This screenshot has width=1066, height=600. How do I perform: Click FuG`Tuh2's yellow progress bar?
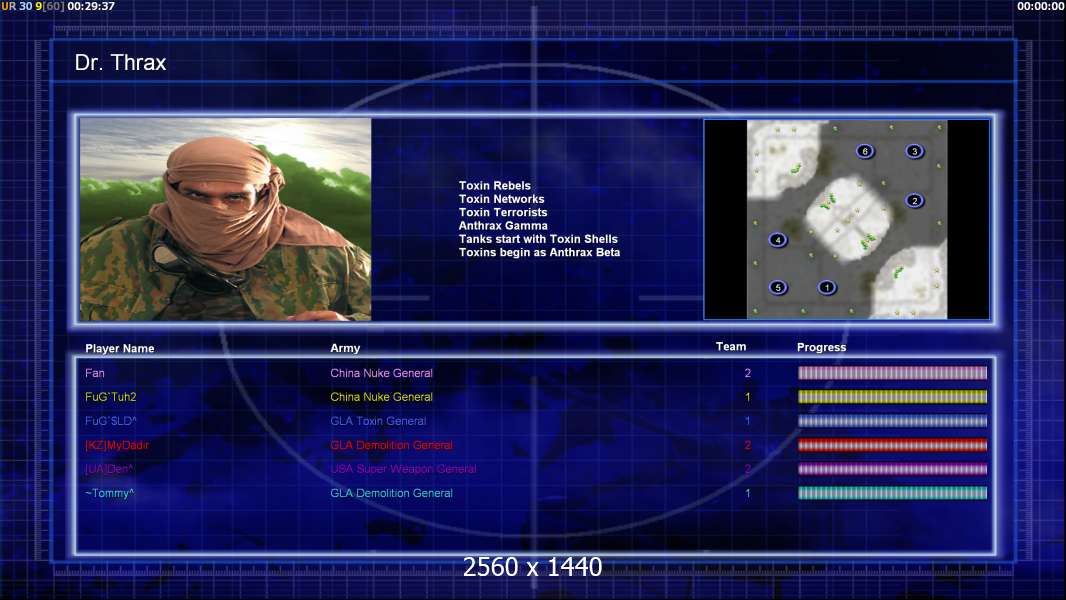pos(892,397)
